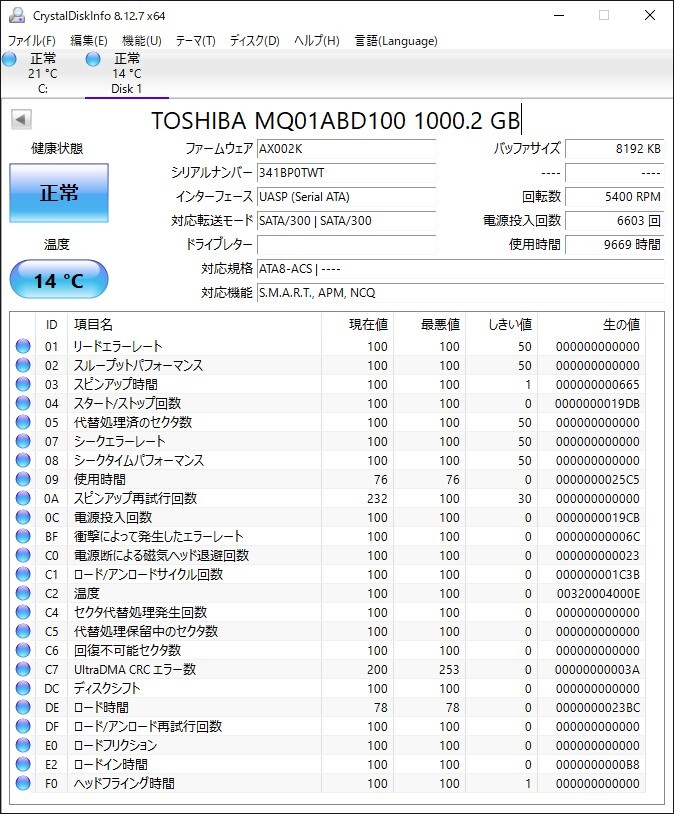Click the interface field UASP (Serial ATA)
674x814 pixels.
(346, 197)
